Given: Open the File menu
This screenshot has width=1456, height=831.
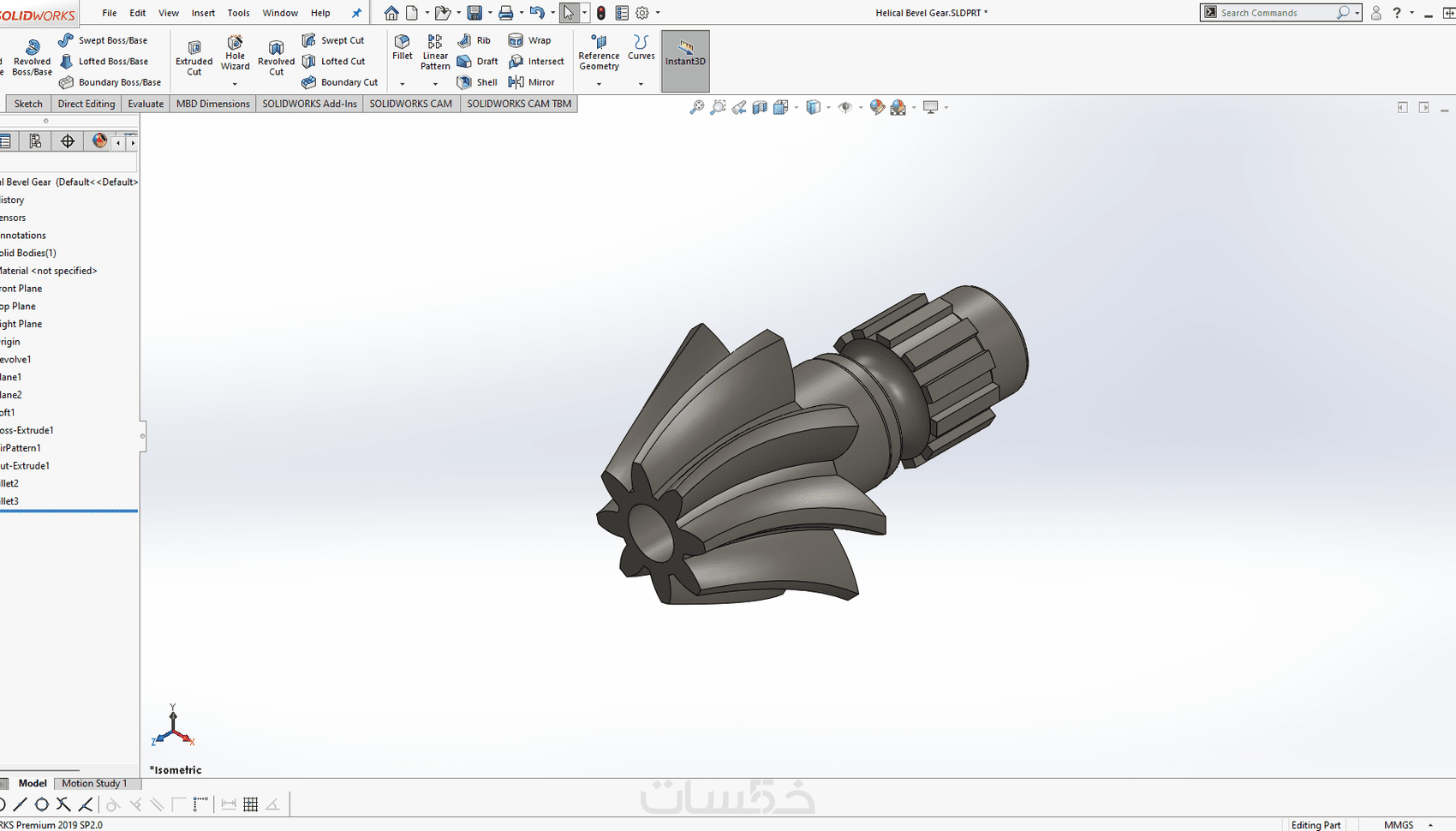Looking at the screenshot, I should (x=110, y=13).
